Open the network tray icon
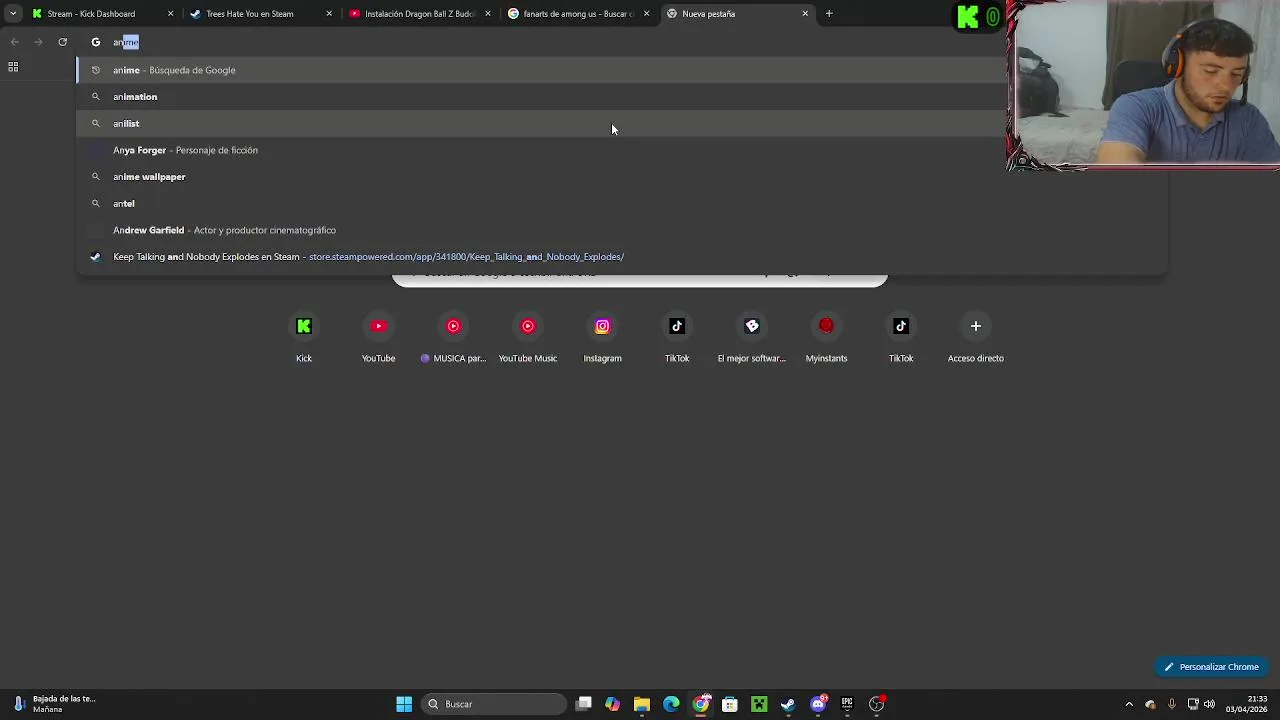The height and width of the screenshot is (720, 1280). pos(1193,704)
